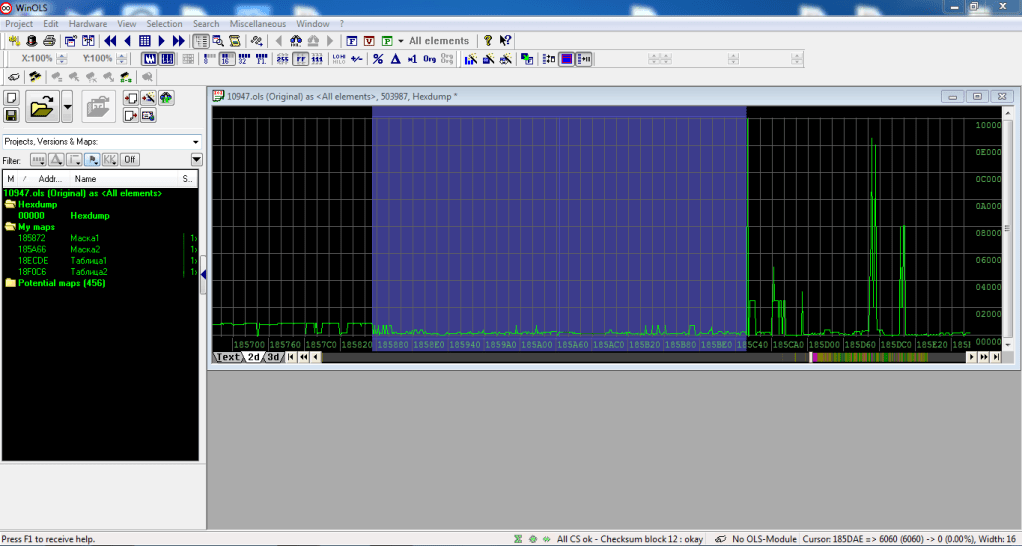
Task: Click the question mark help icon
Action: (487, 41)
